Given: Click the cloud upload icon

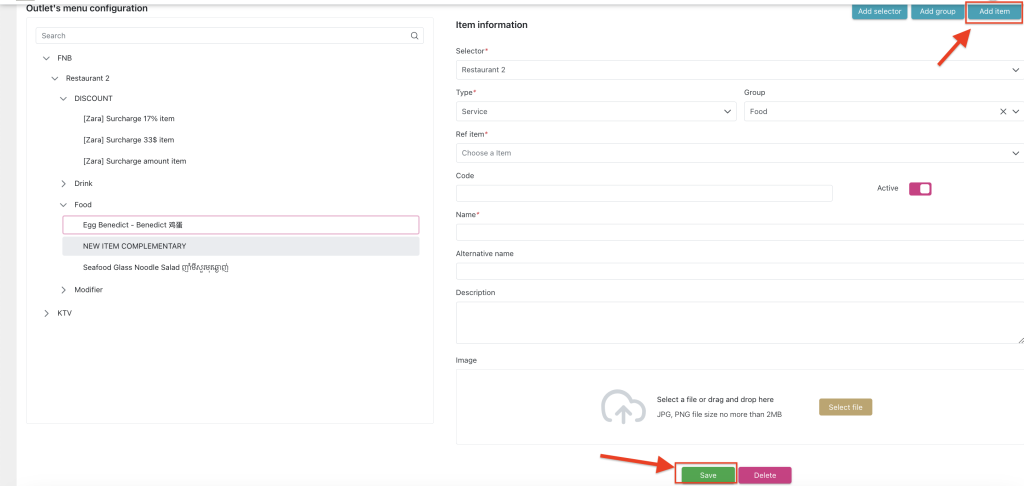Looking at the screenshot, I should coord(620,406).
